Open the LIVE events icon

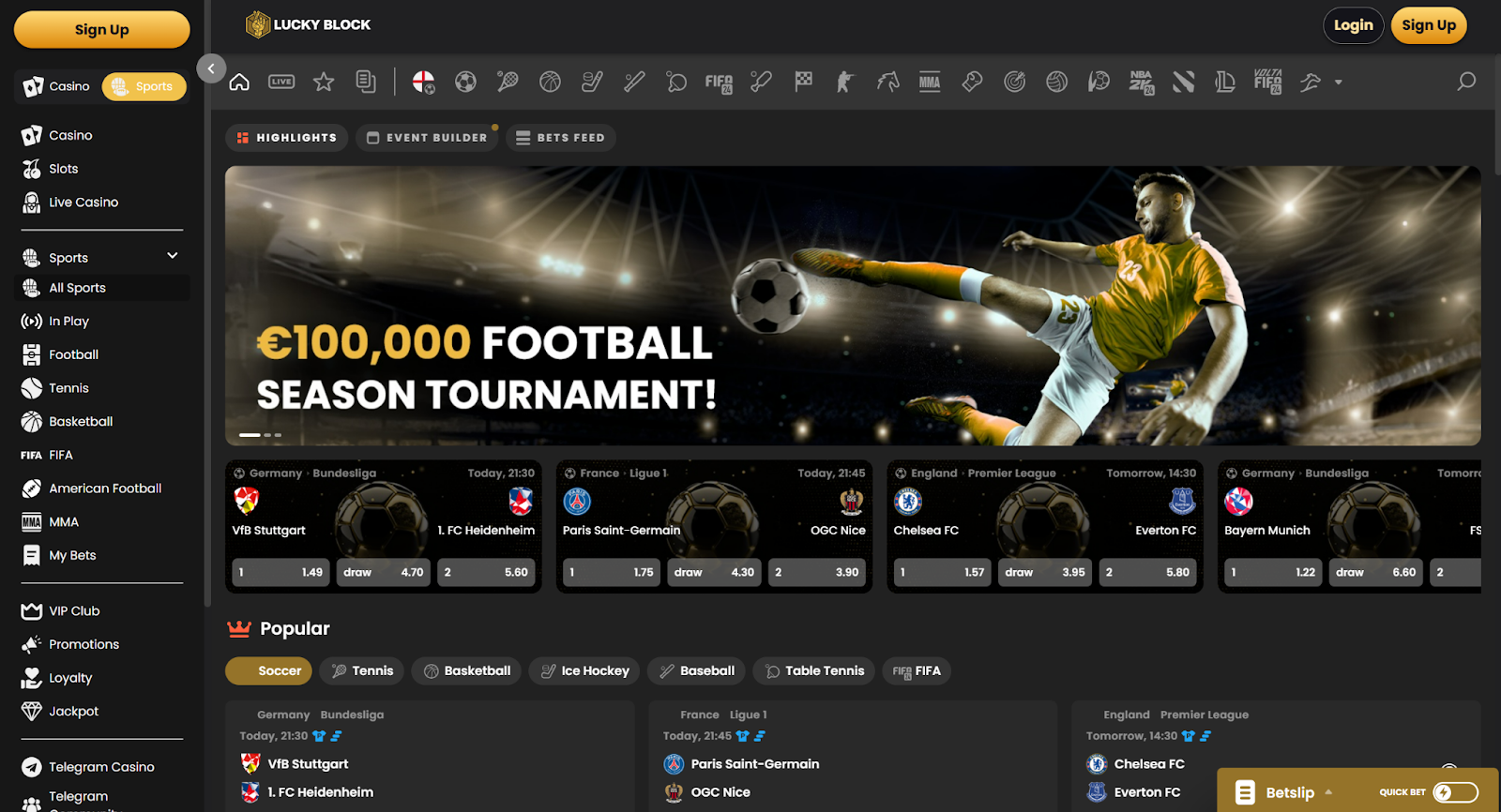281,83
